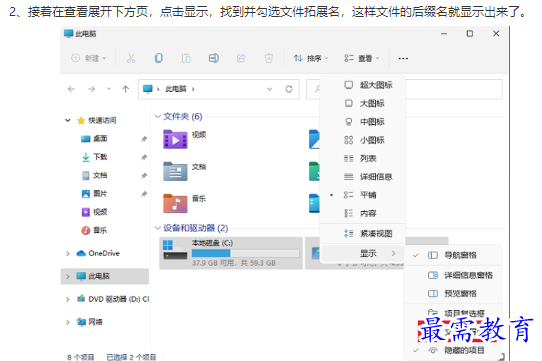Image resolution: width=542 pixels, height=361 pixels.
Task: Open the 显示 submenu
Action: pyautogui.click(x=363, y=253)
